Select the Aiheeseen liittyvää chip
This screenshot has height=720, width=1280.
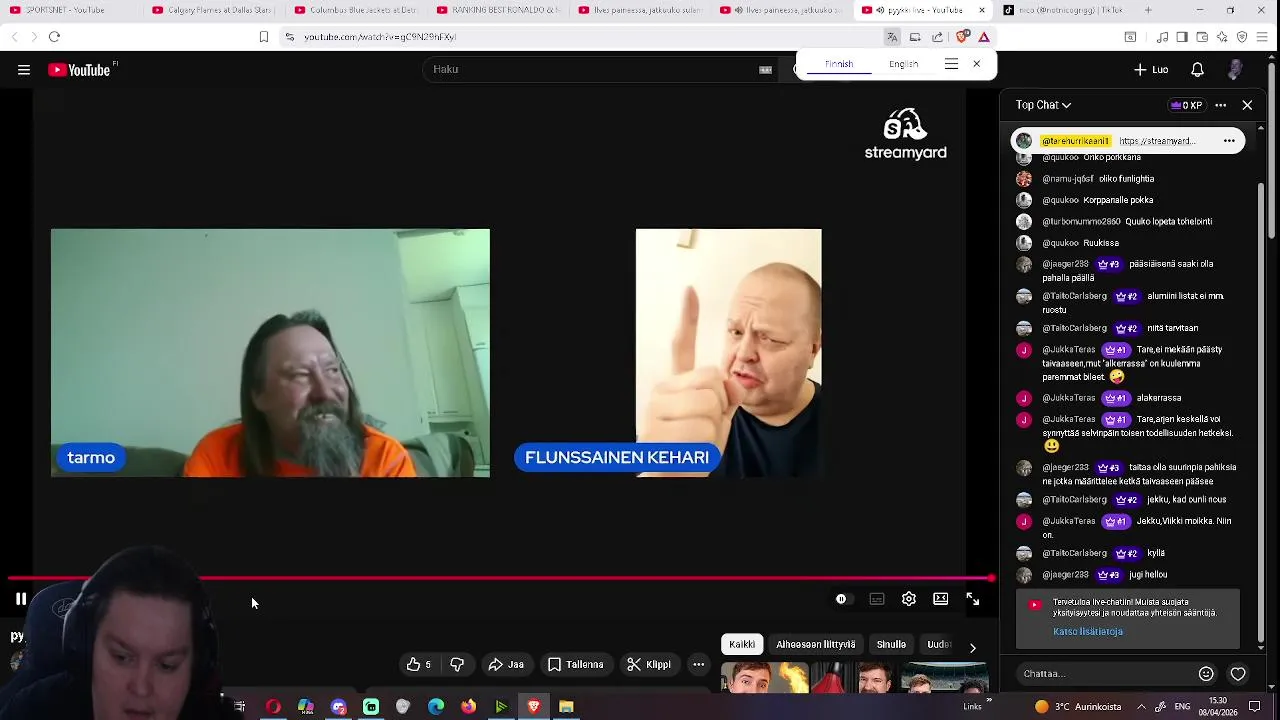coord(816,644)
